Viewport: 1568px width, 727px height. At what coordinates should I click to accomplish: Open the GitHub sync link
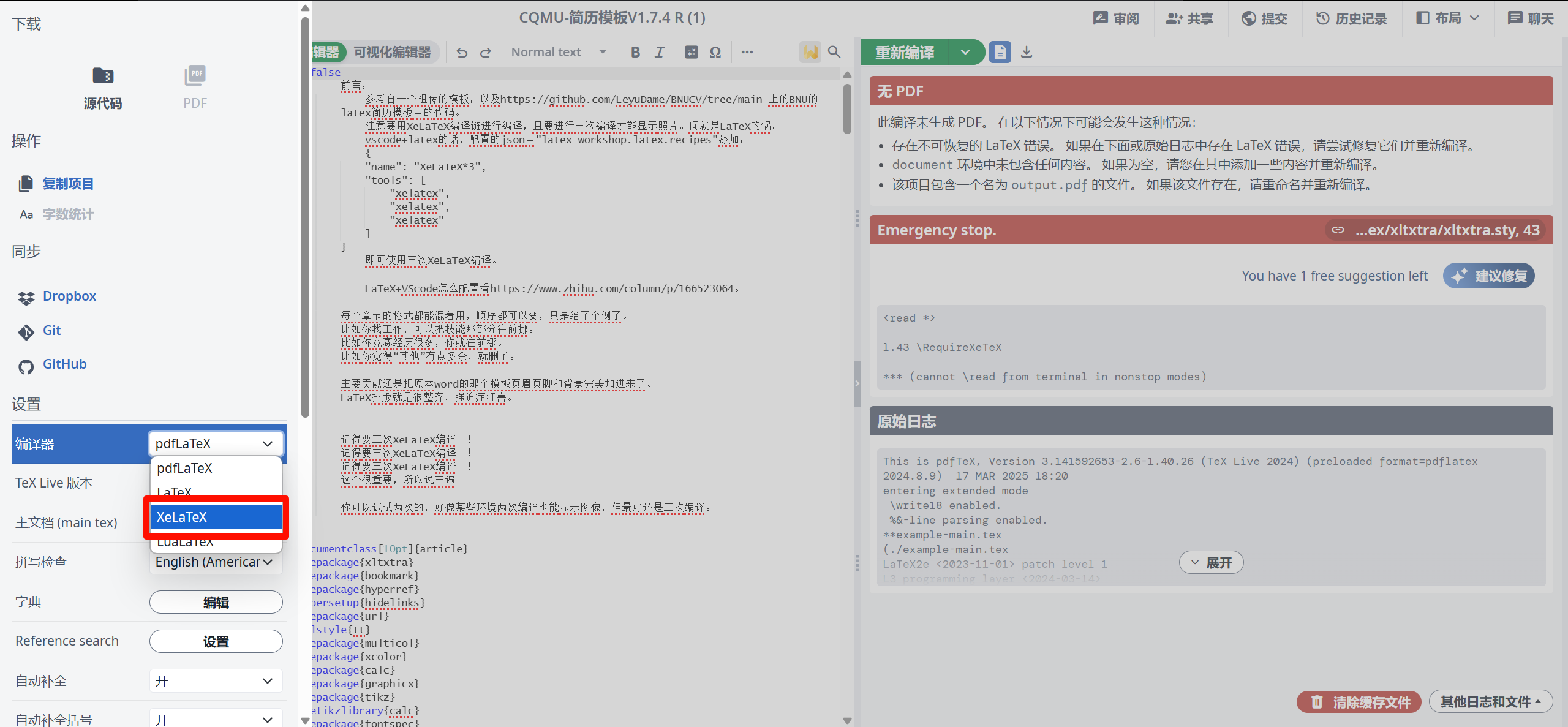pos(64,364)
